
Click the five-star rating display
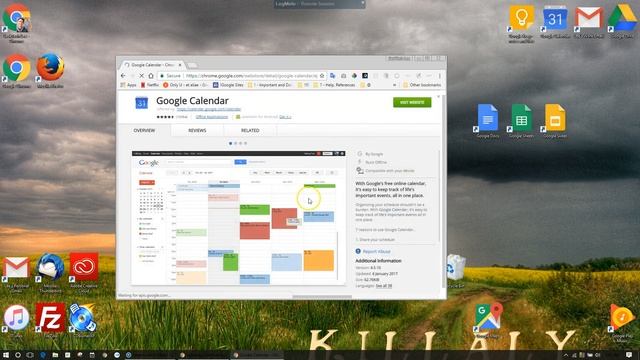pos(165,117)
